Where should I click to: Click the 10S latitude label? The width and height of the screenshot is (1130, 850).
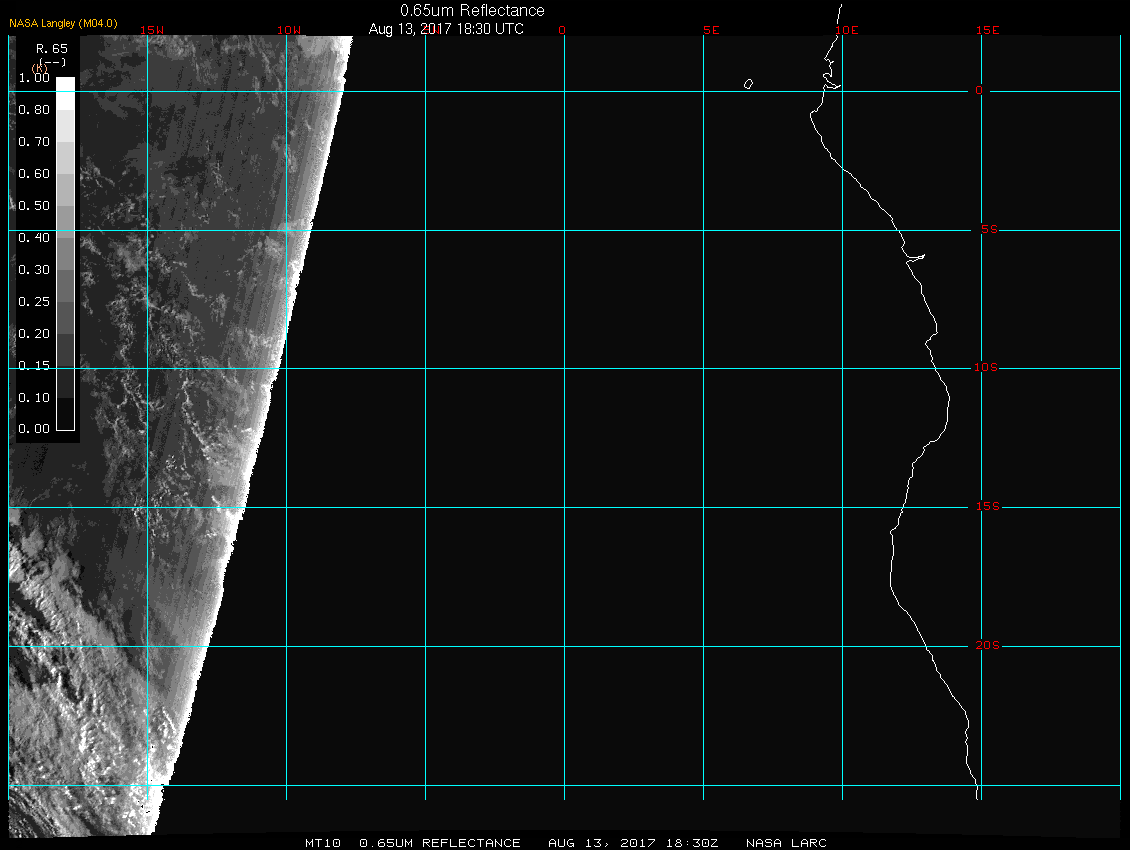pyautogui.click(x=986, y=368)
